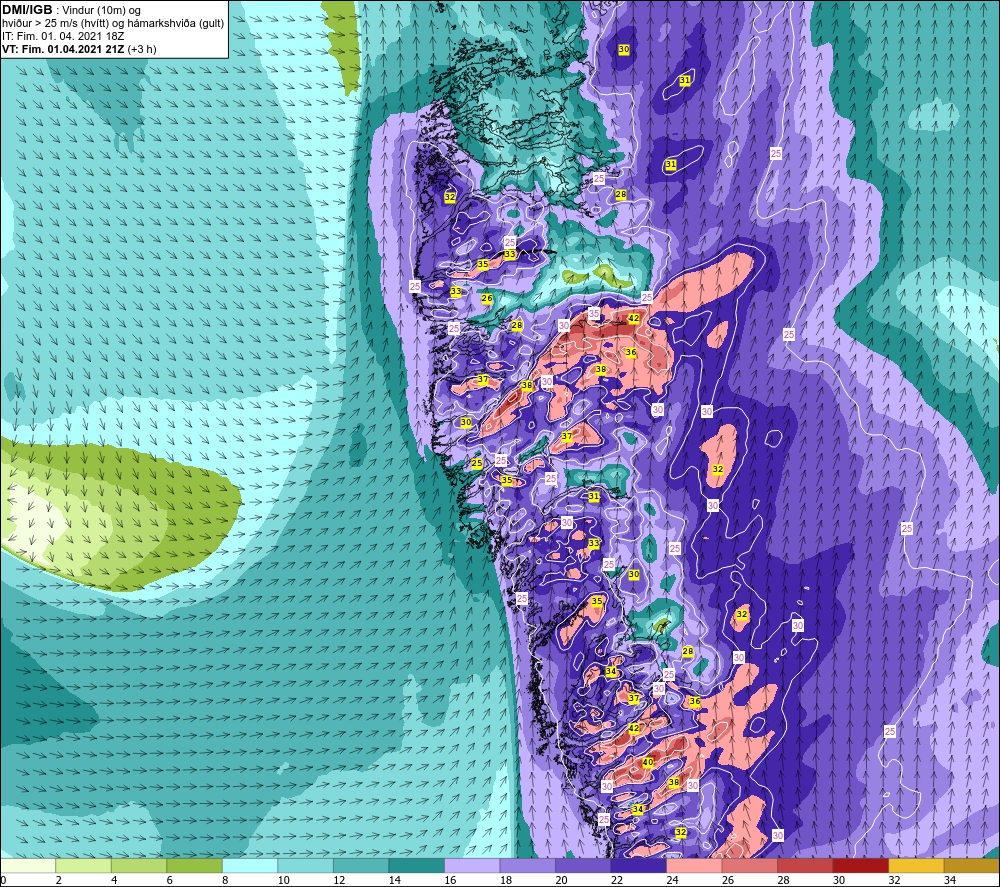Viewport: 1000px width, 887px height.
Task: Pick the green 4–6 m/s legend swatch
Action: tap(139, 866)
